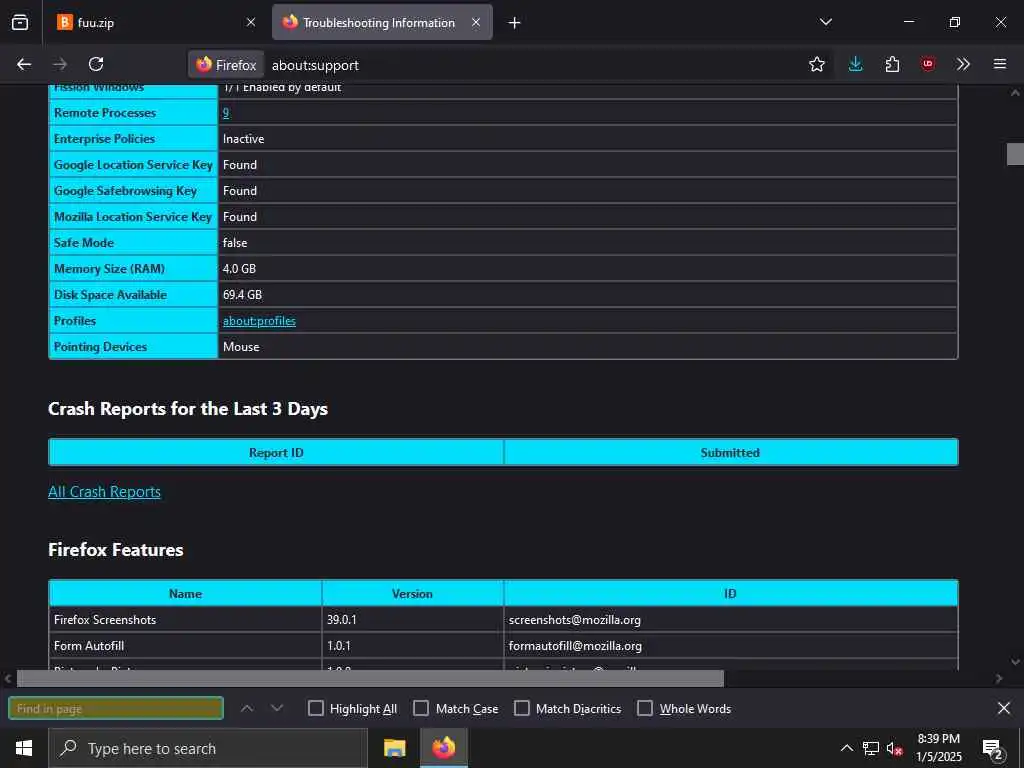Image resolution: width=1024 pixels, height=768 pixels.
Task: Click the horizontal scrollbar thumb
Action: click(370, 678)
